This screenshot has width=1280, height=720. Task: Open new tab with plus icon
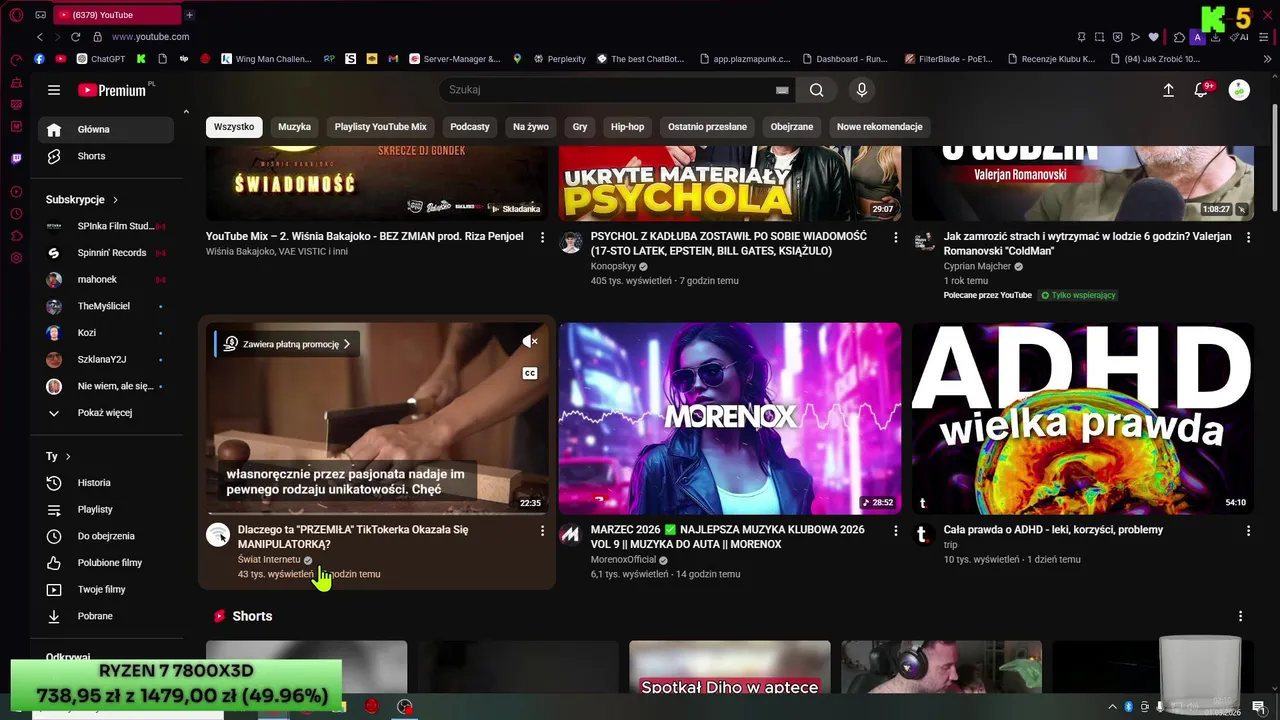click(189, 15)
